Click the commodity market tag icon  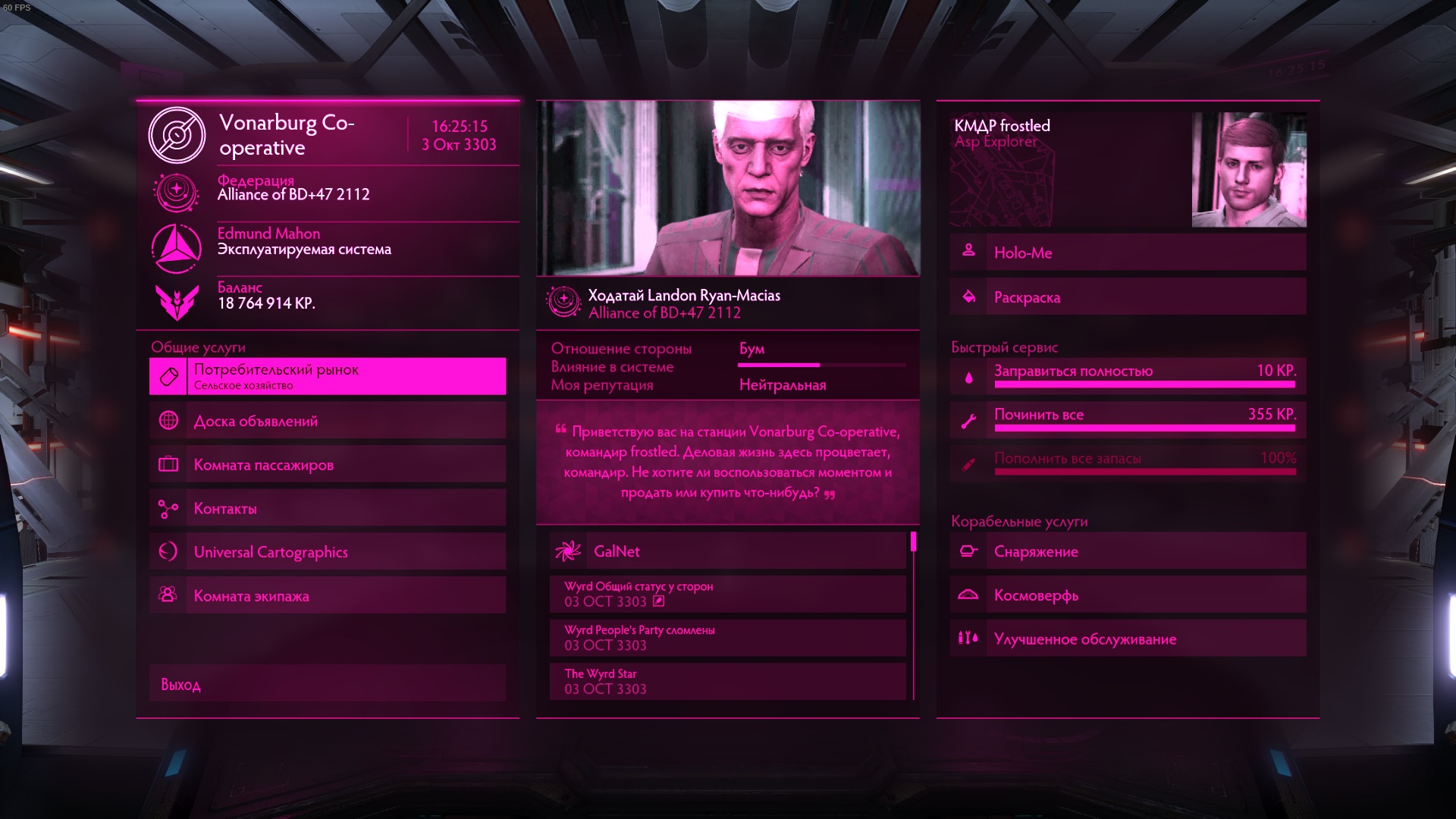[168, 376]
